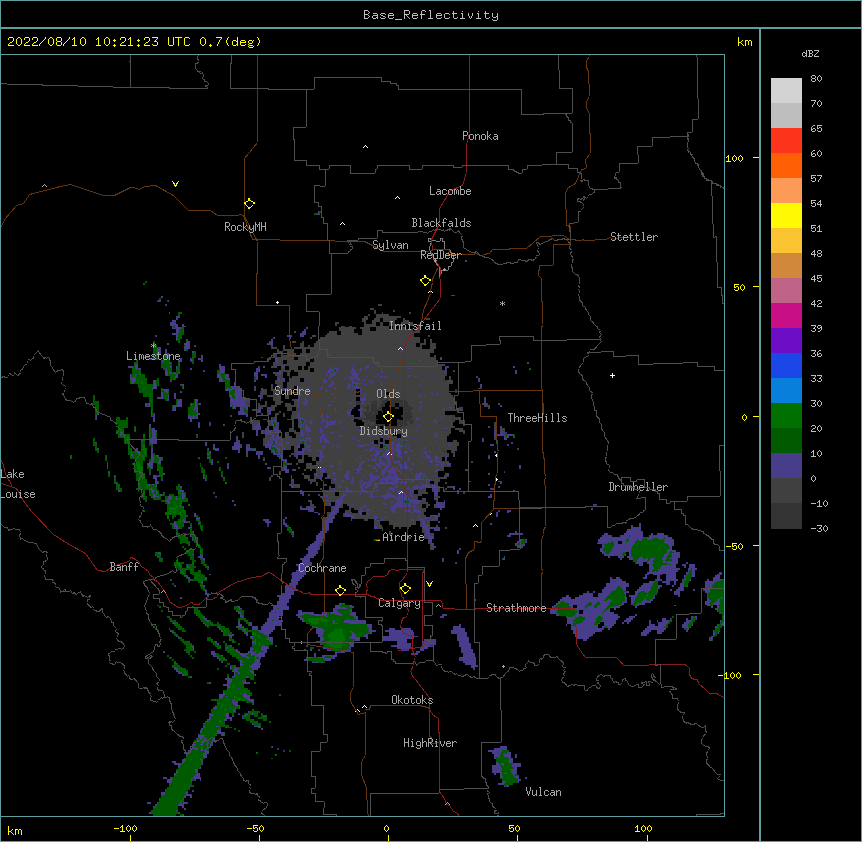Click the Stettler label
This screenshot has width=862, height=842.
point(634,237)
